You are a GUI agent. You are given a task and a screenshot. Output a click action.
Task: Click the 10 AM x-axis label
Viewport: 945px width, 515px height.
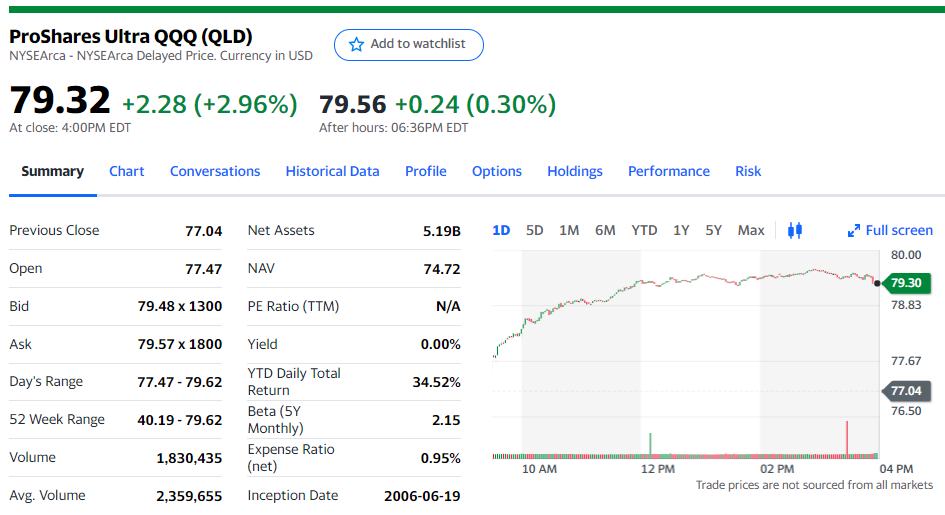(539, 469)
